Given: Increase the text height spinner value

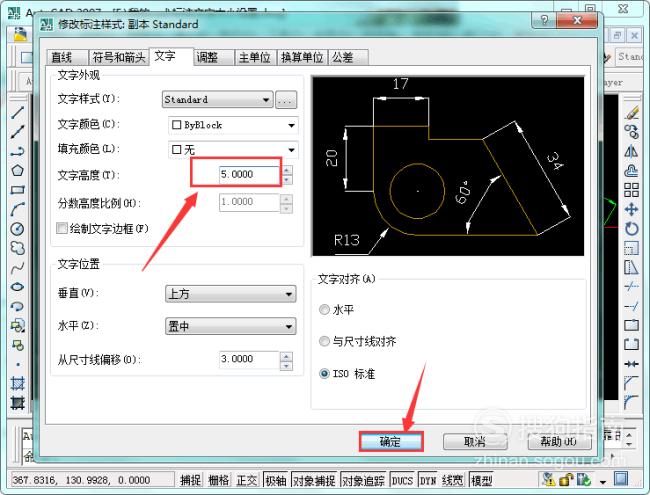Looking at the screenshot, I should click(287, 170).
